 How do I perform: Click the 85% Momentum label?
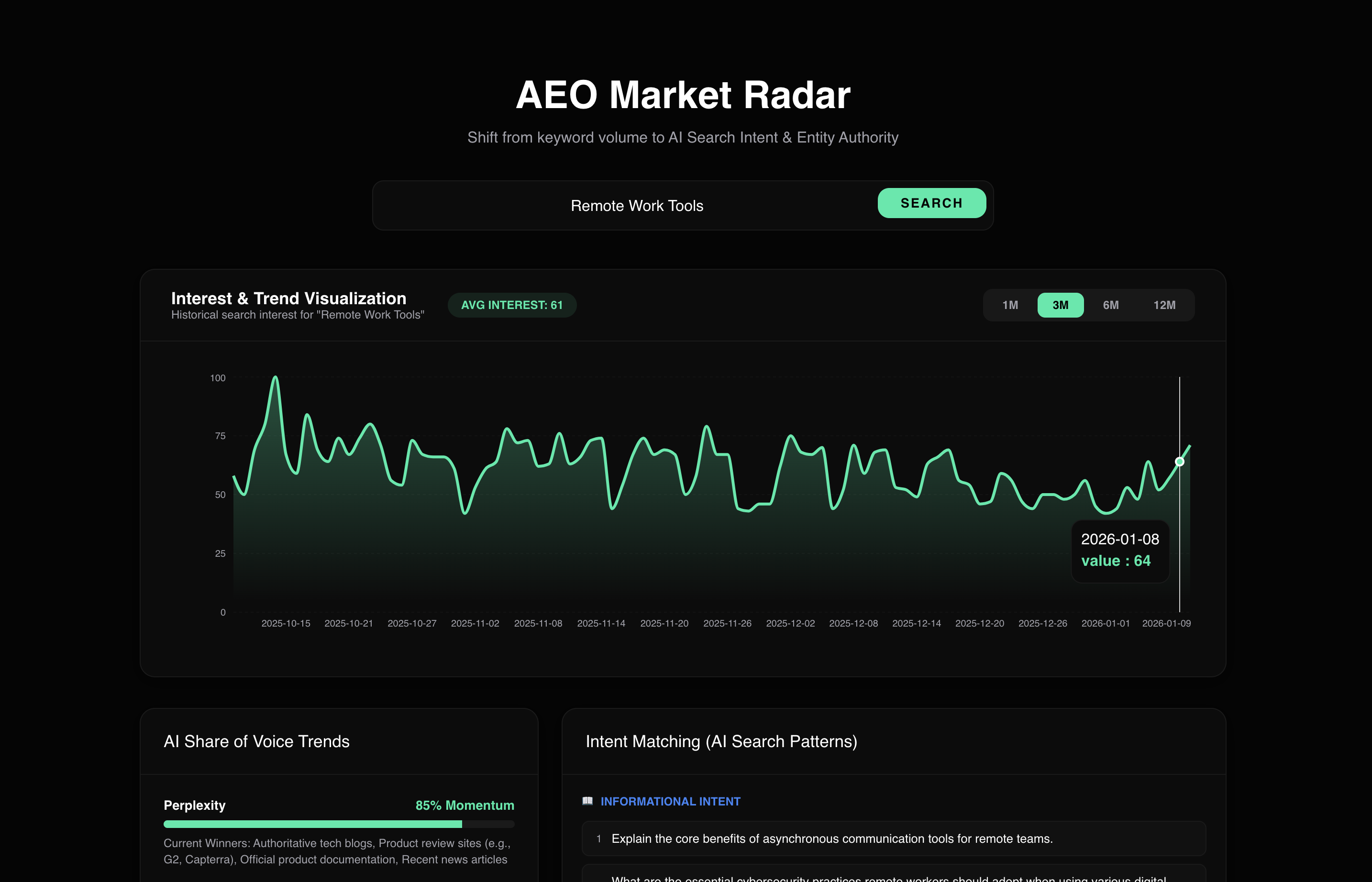(464, 805)
